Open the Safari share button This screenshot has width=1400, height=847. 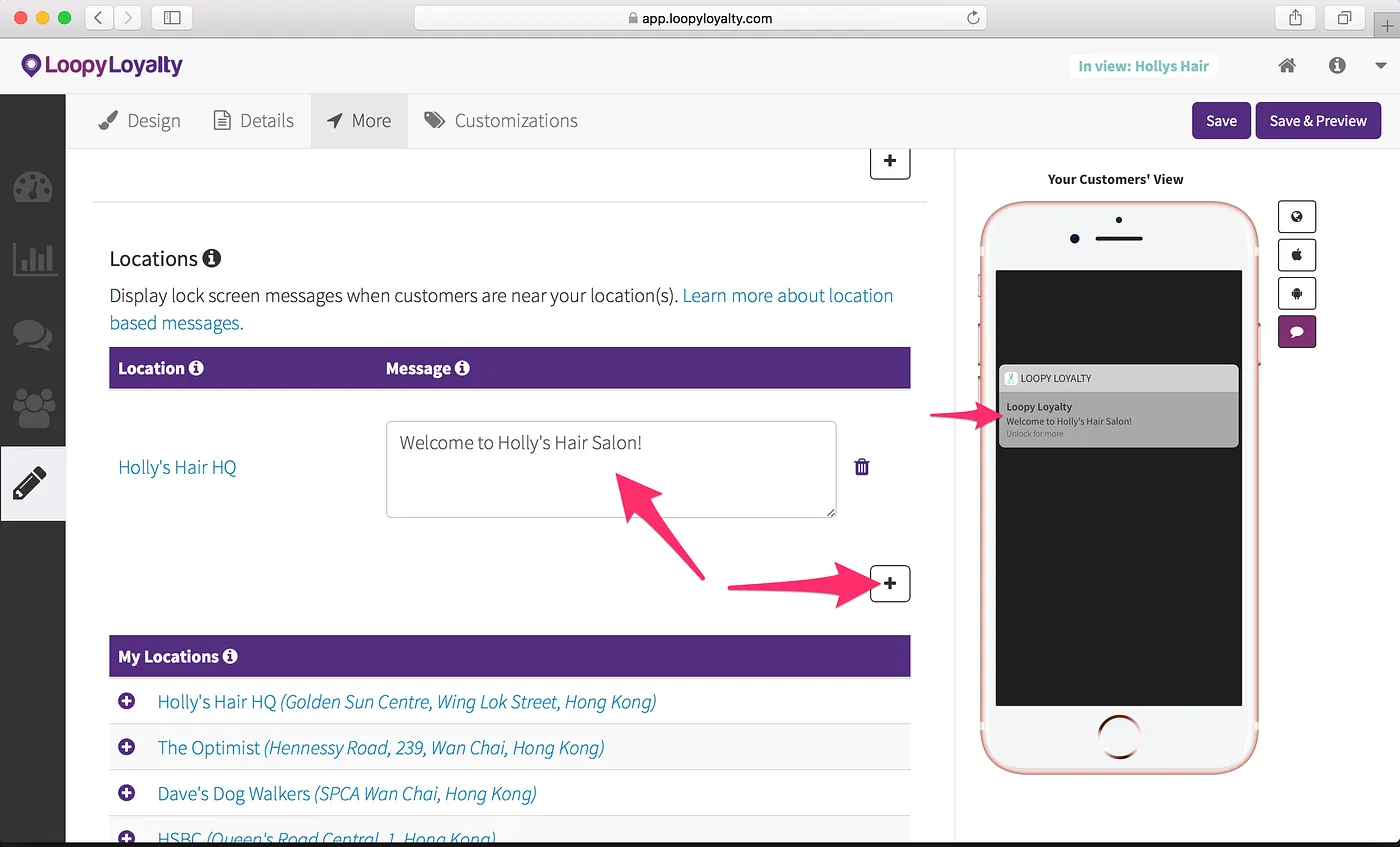[1296, 18]
